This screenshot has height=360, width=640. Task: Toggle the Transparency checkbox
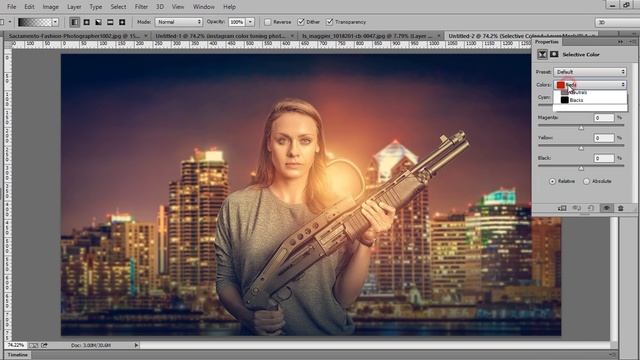(x=330, y=22)
